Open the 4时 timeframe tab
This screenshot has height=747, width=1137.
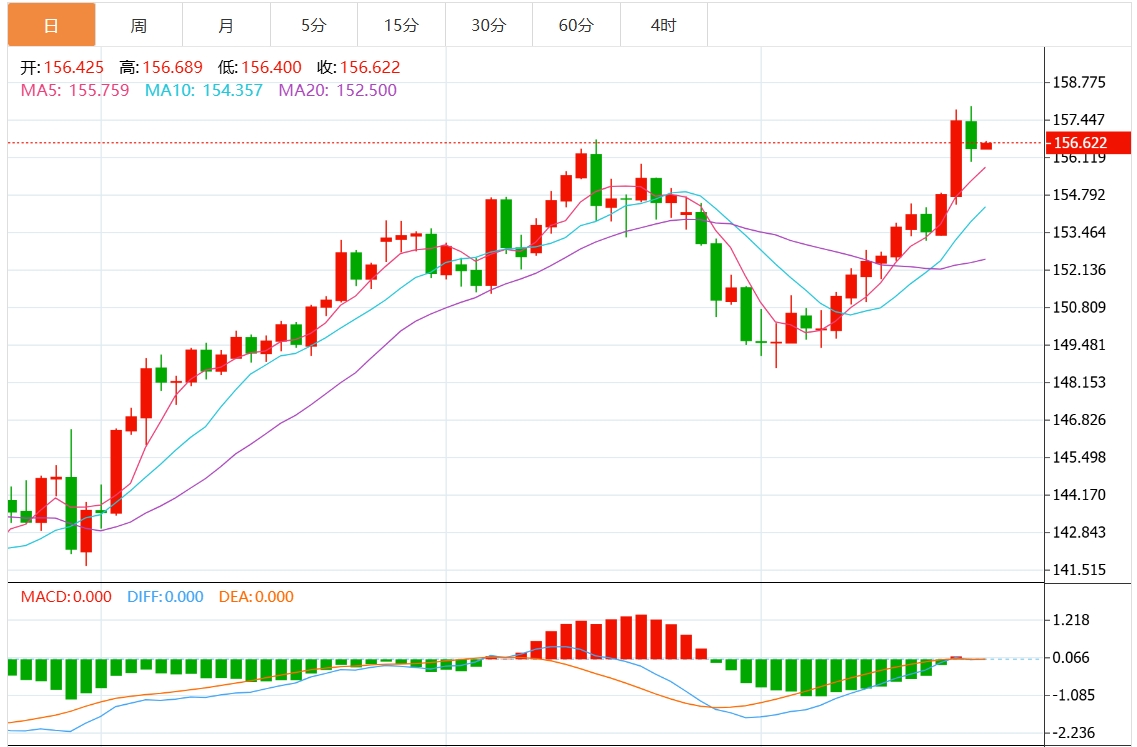(x=663, y=25)
